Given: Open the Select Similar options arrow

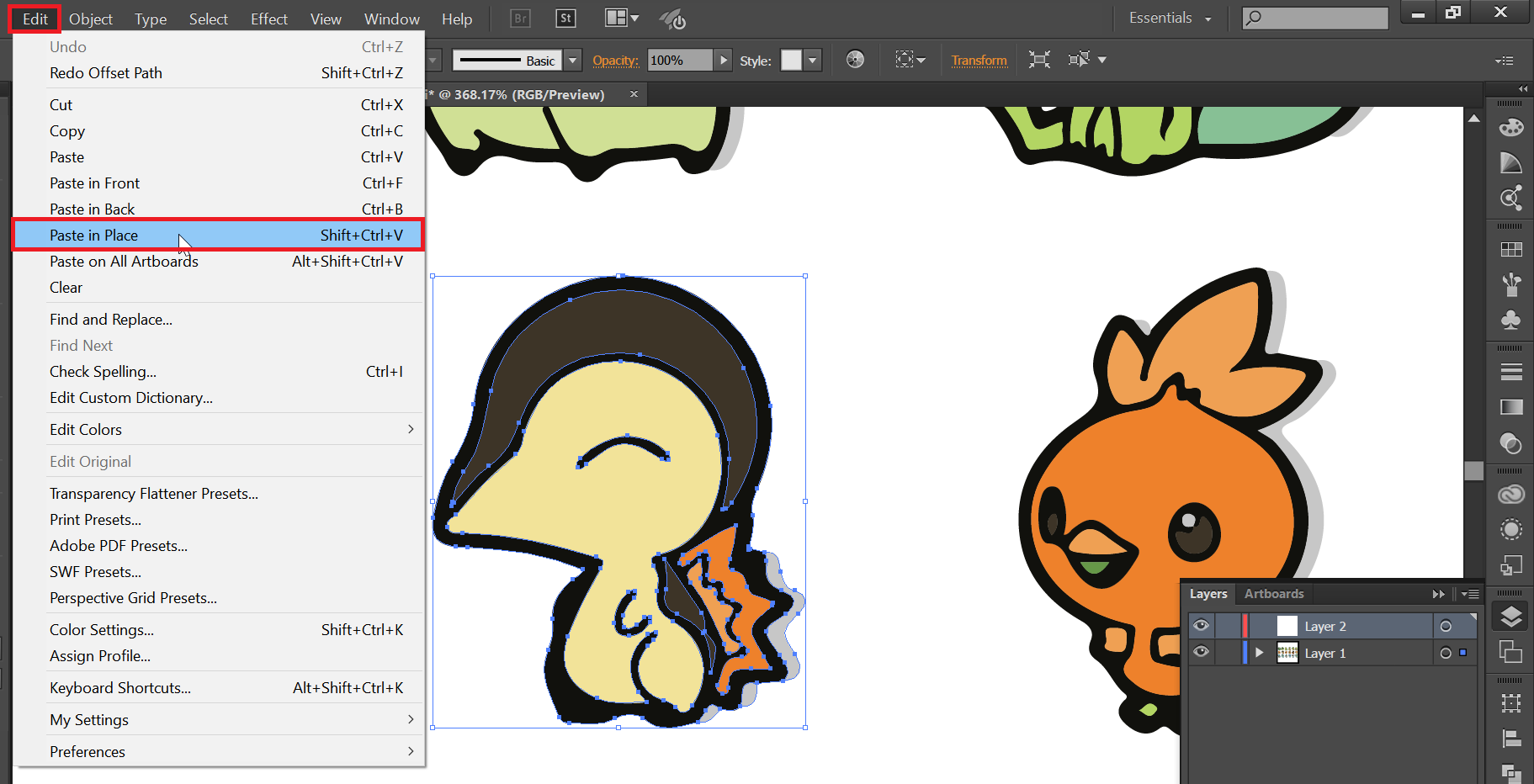Looking at the screenshot, I should point(1101,60).
